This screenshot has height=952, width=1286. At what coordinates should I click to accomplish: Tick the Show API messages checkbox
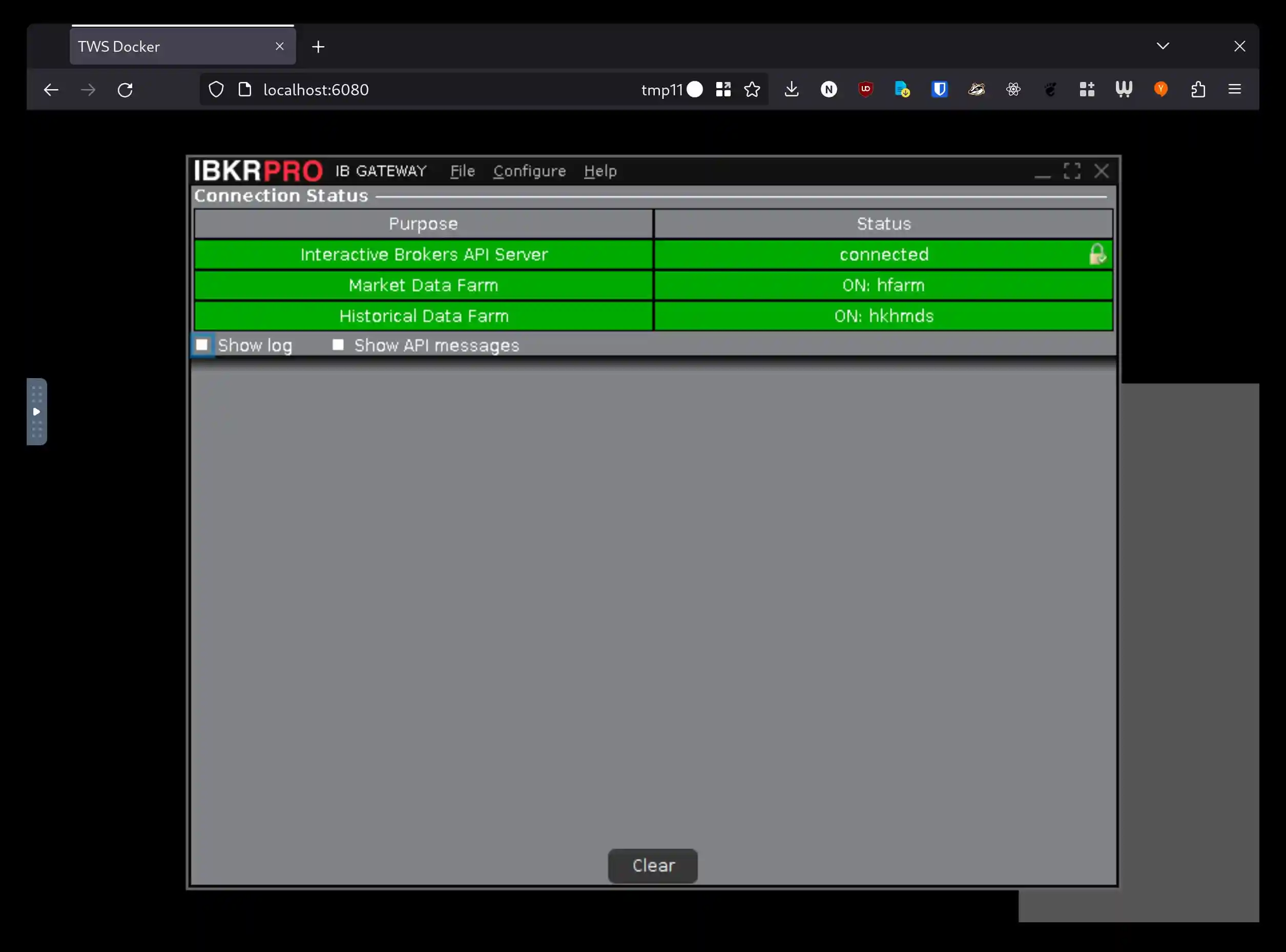point(338,345)
